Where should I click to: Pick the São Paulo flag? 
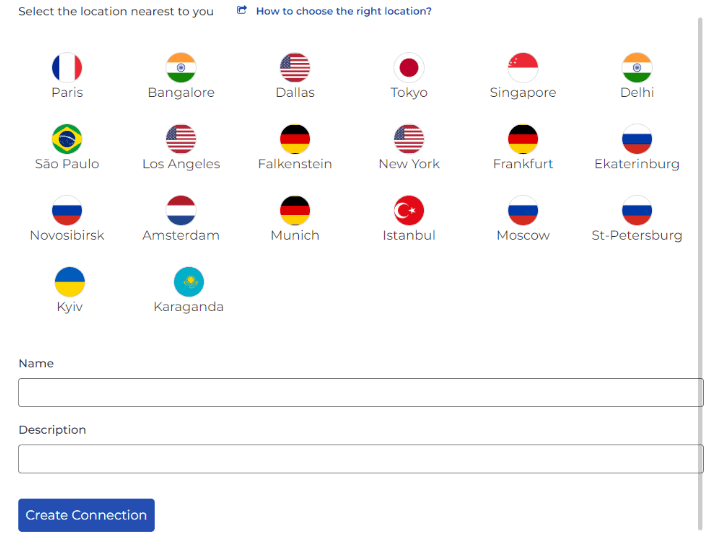pos(67,139)
